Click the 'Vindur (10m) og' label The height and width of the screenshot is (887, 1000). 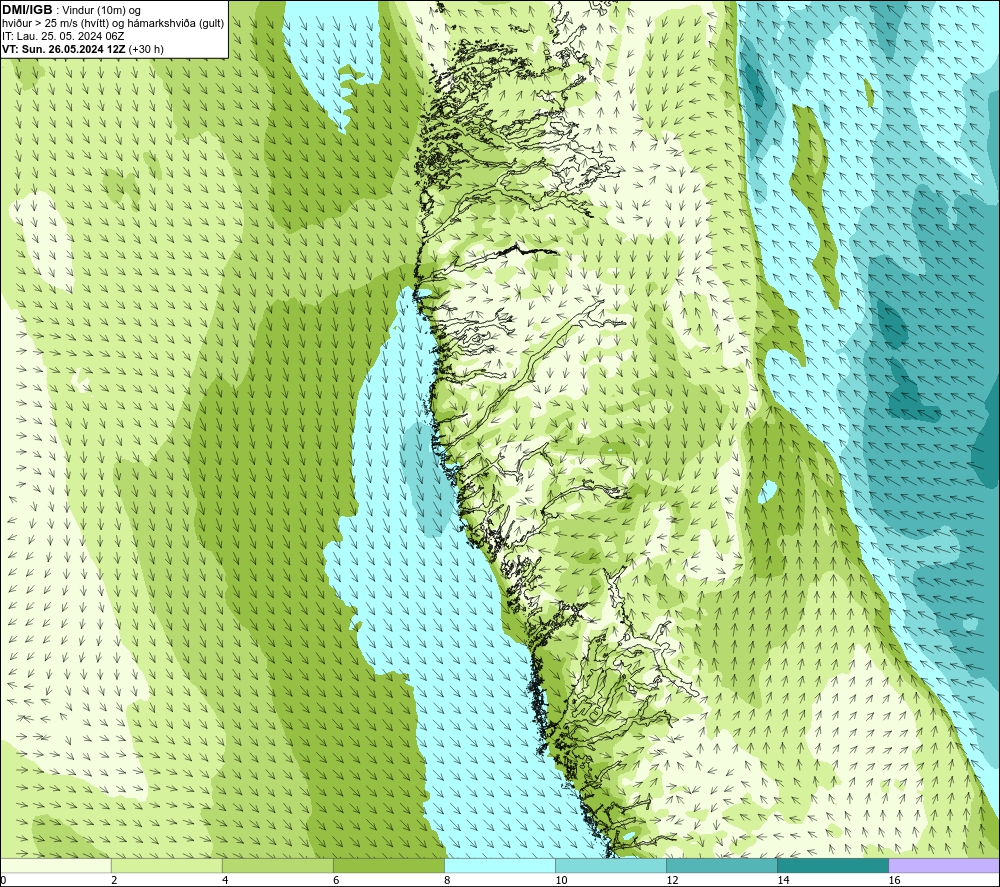tap(101, 11)
